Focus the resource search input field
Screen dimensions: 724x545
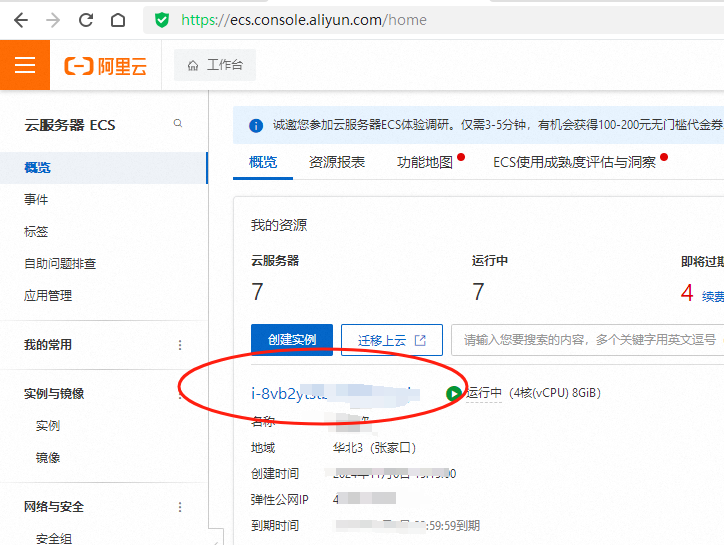click(587, 340)
